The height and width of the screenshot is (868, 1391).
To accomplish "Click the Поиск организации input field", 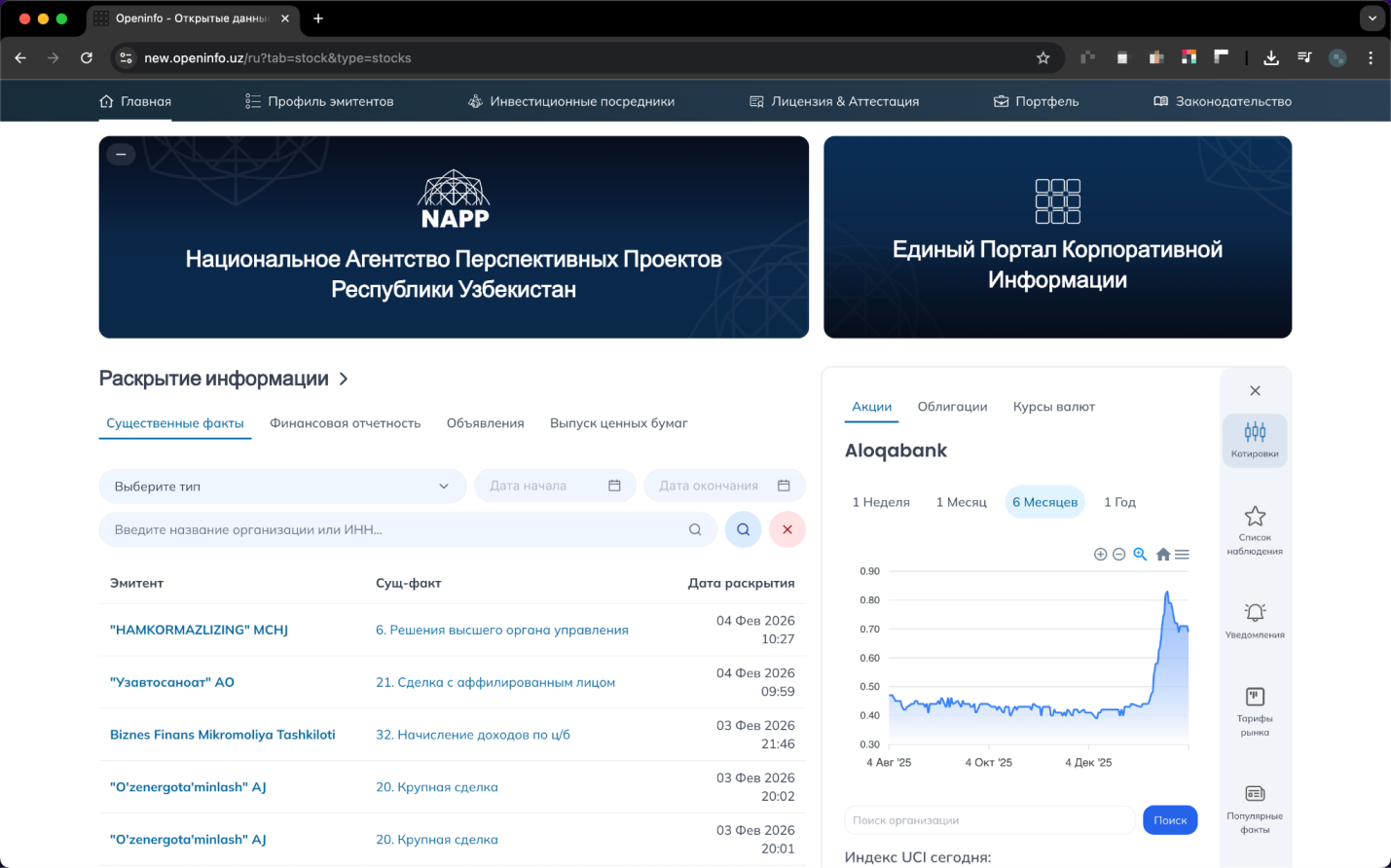I will (x=990, y=820).
